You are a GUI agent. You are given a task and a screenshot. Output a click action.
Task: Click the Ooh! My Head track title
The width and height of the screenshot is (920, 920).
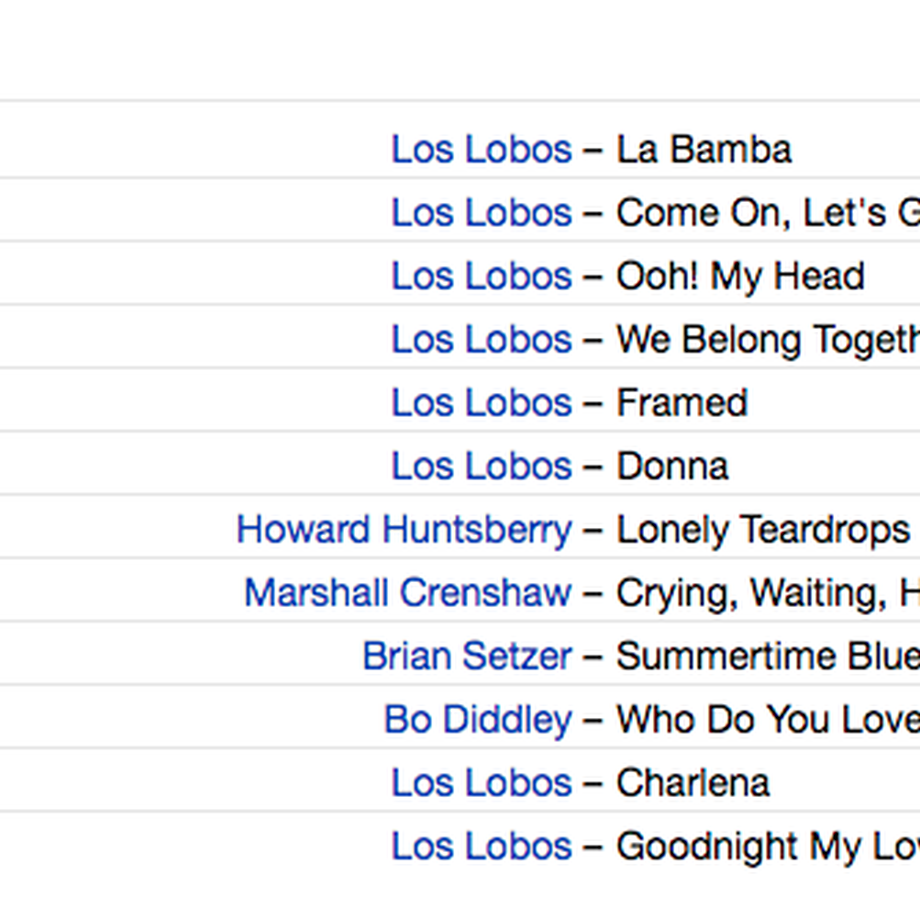click(x=740, y=278)
